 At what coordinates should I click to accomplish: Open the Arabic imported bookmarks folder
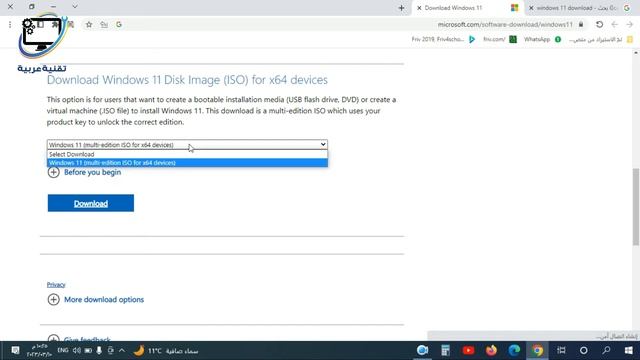coord(600,39)
